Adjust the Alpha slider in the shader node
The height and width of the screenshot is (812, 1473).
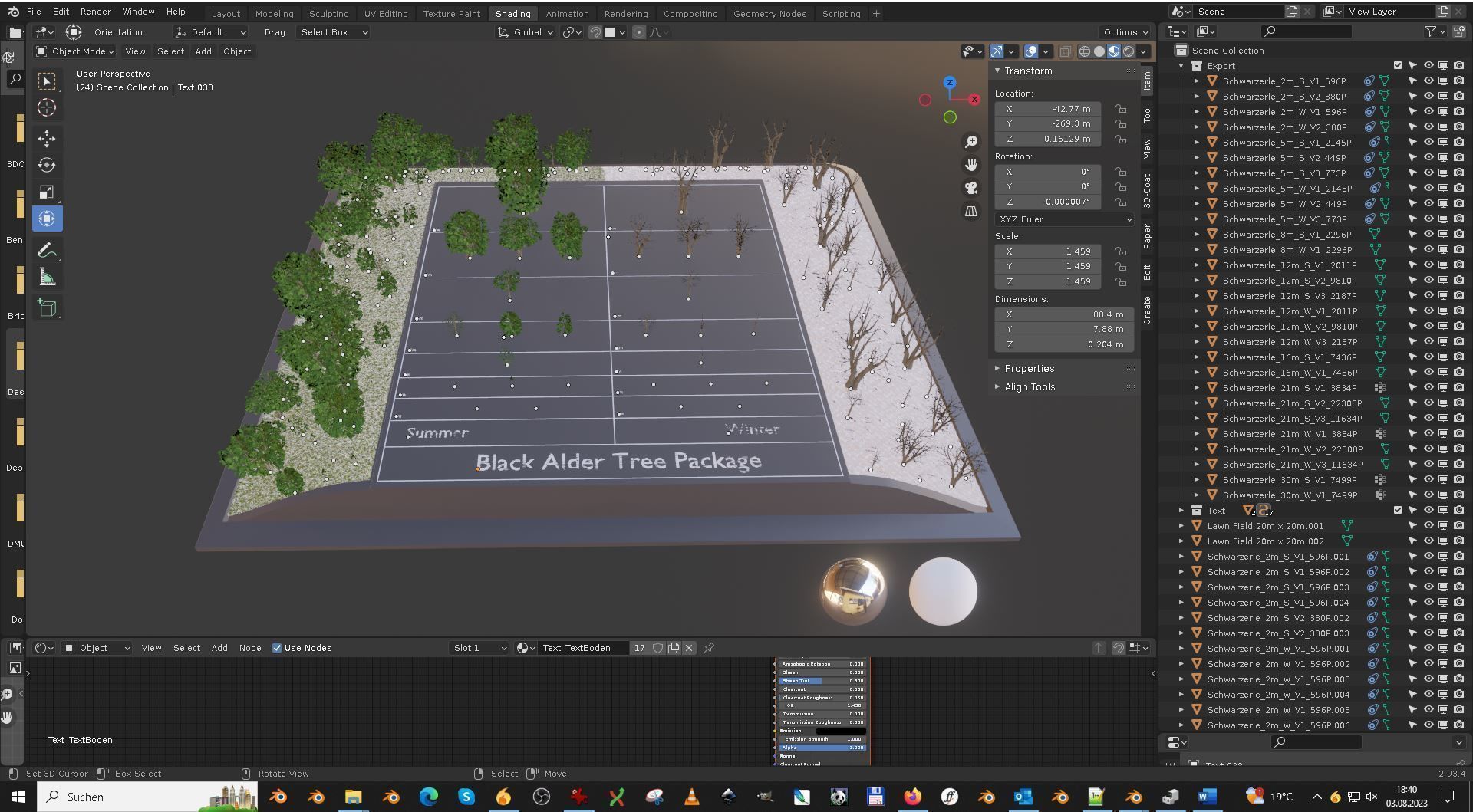822,748
